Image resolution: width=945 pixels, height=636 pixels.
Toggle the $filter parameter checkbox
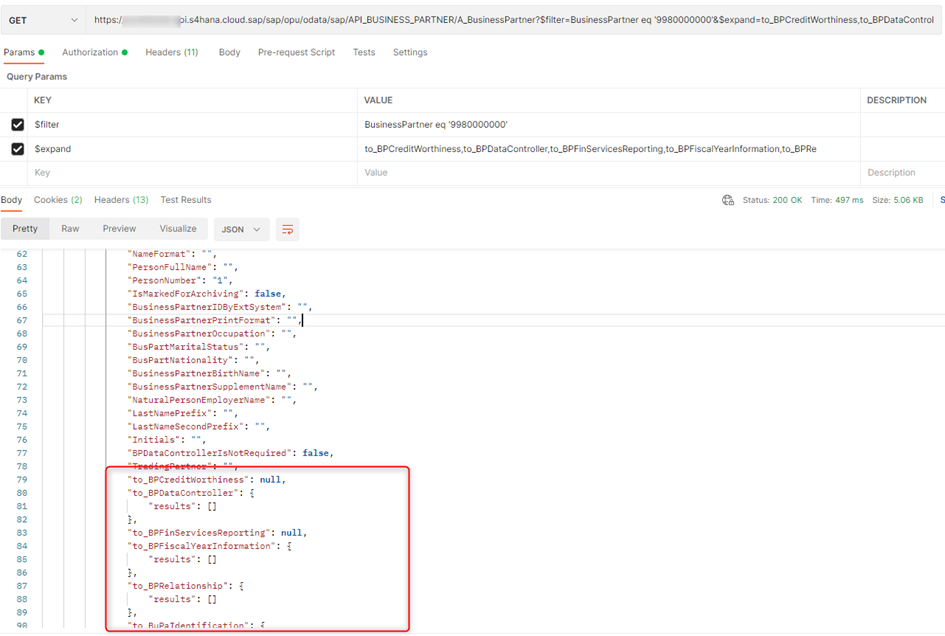(17, 125)
